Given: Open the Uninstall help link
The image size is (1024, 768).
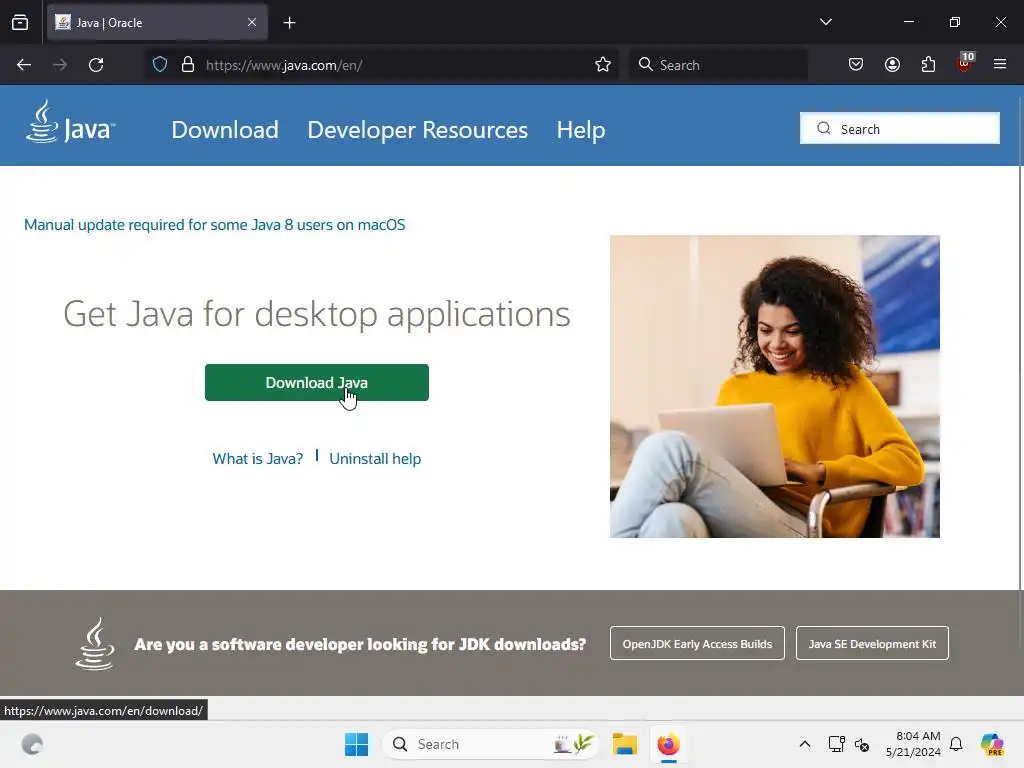Looking at the screenshot, I should [x=375, y=458].
